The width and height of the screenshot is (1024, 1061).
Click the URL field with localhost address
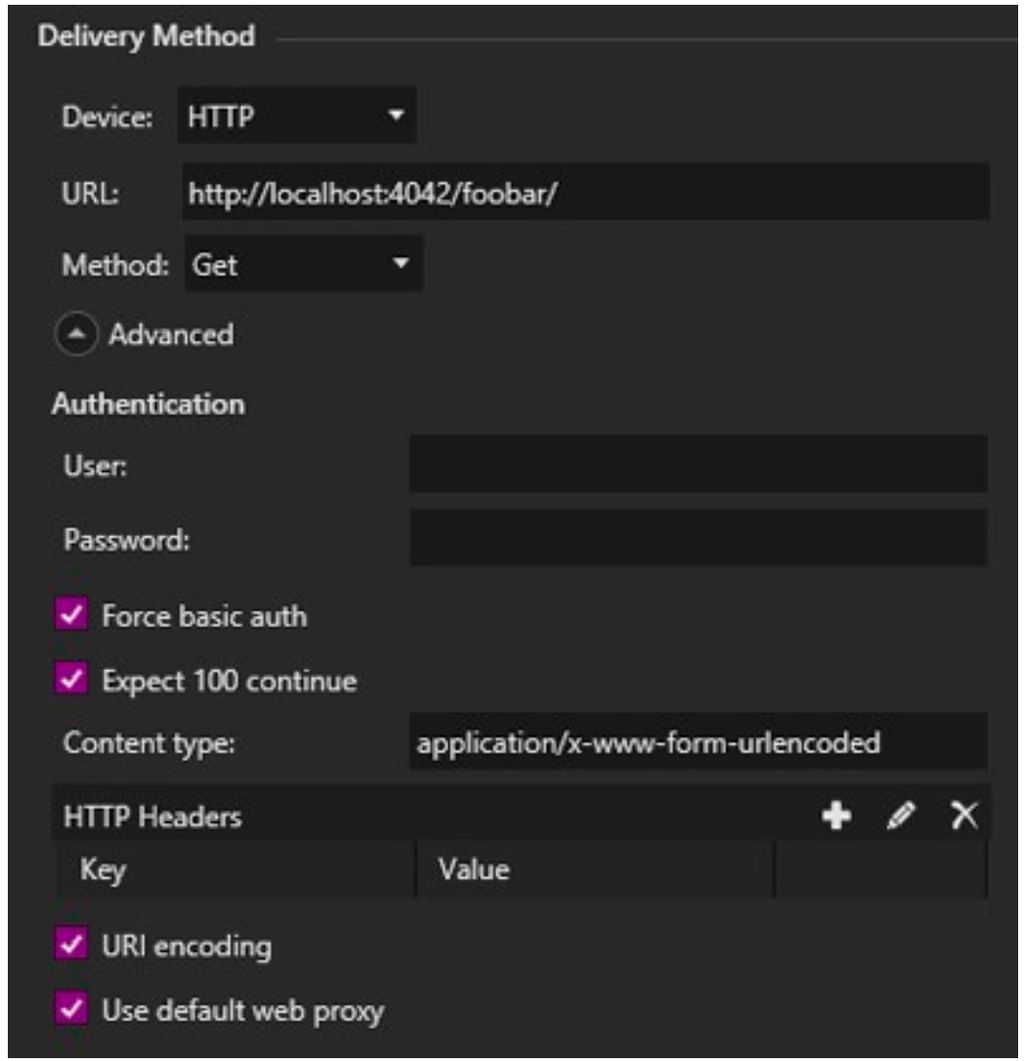(x=586, y=192)
